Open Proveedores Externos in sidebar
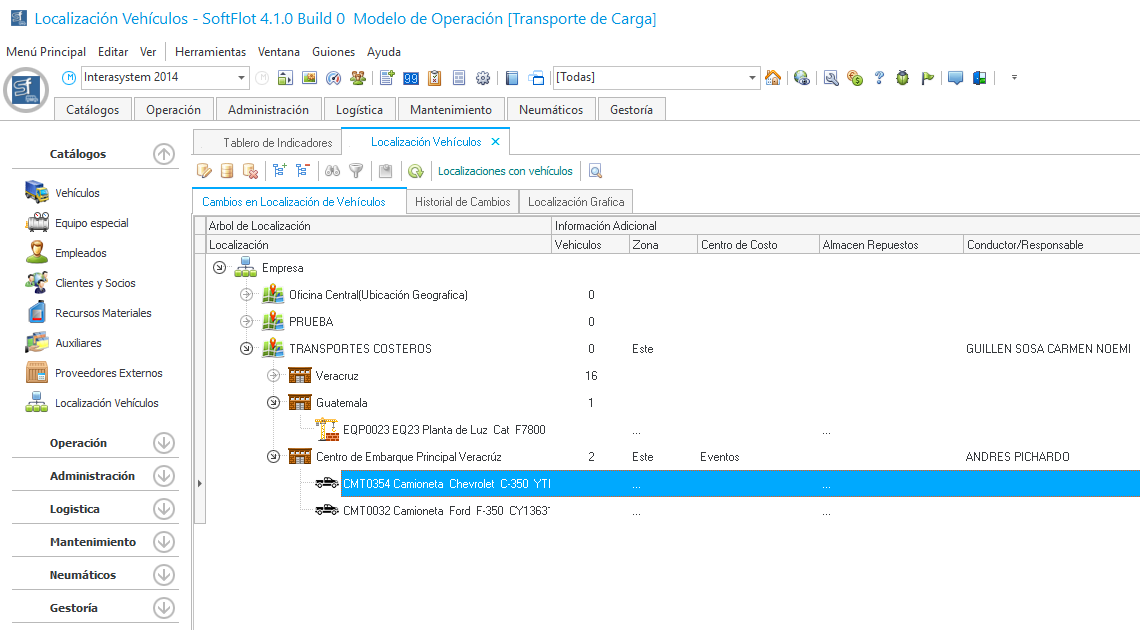This screenshot has width=1140, height=630. (108, 373)
